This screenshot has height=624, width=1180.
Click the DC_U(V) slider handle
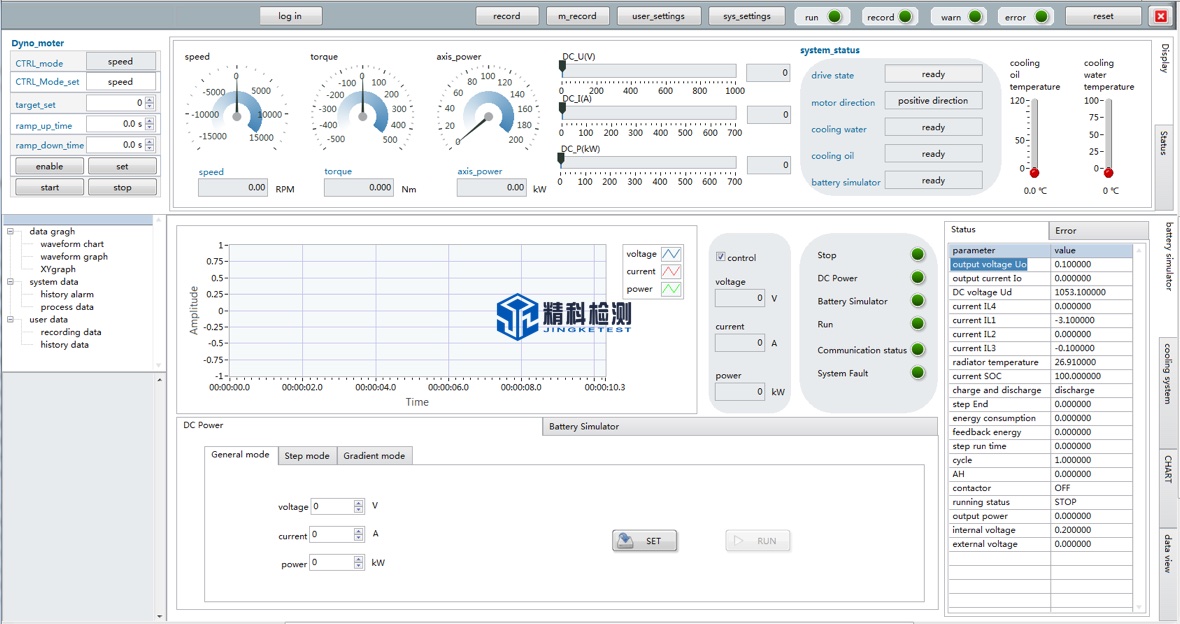pos(562,67)
